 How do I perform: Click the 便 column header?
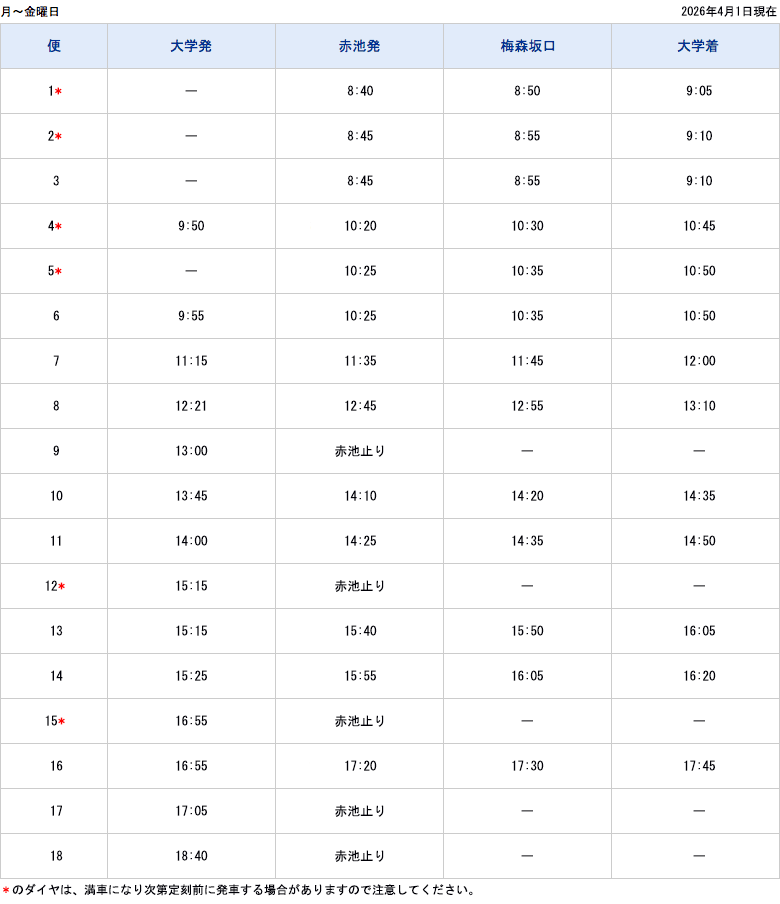point(54,46)
